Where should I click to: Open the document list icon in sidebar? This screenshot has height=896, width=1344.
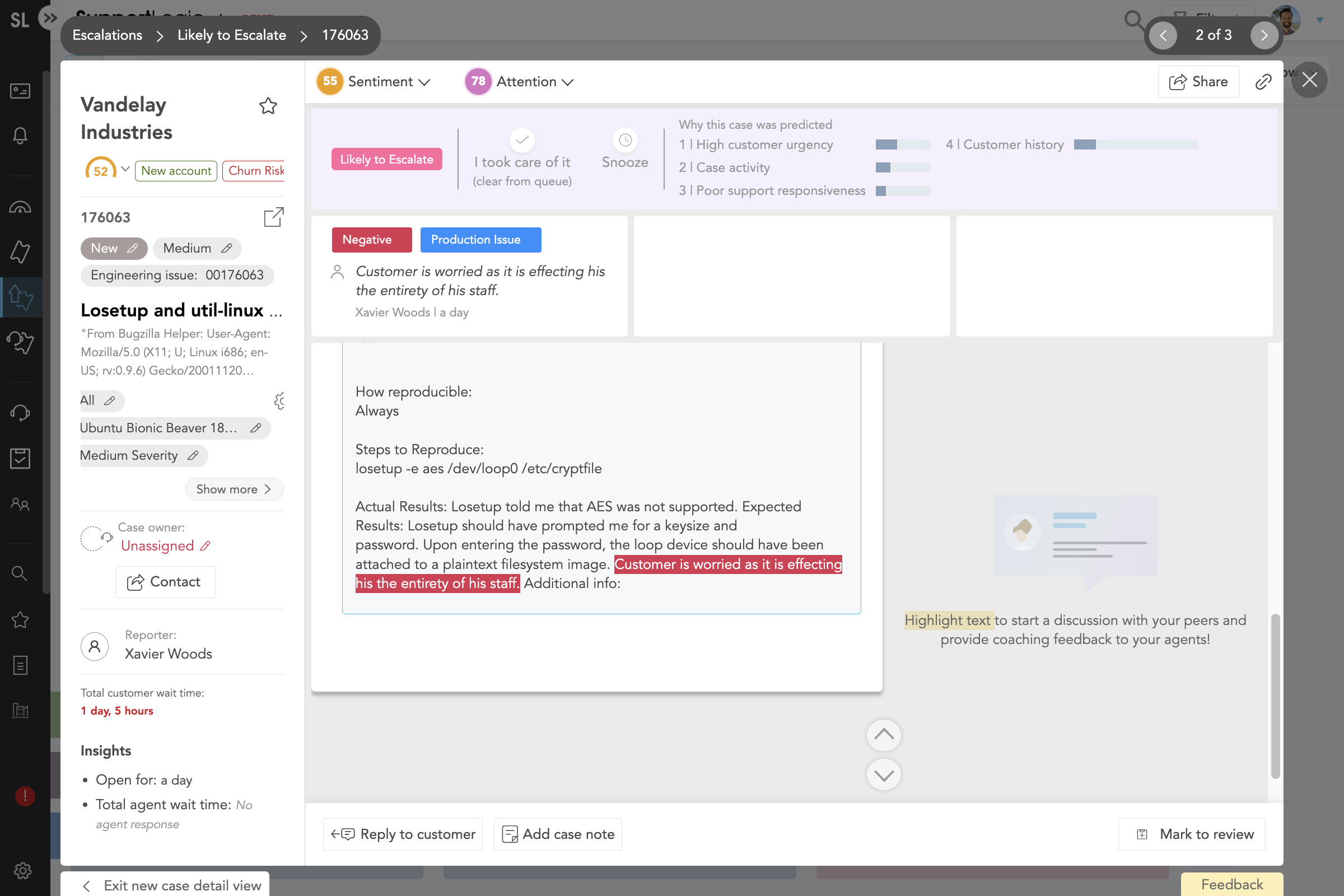click(20, 665)
